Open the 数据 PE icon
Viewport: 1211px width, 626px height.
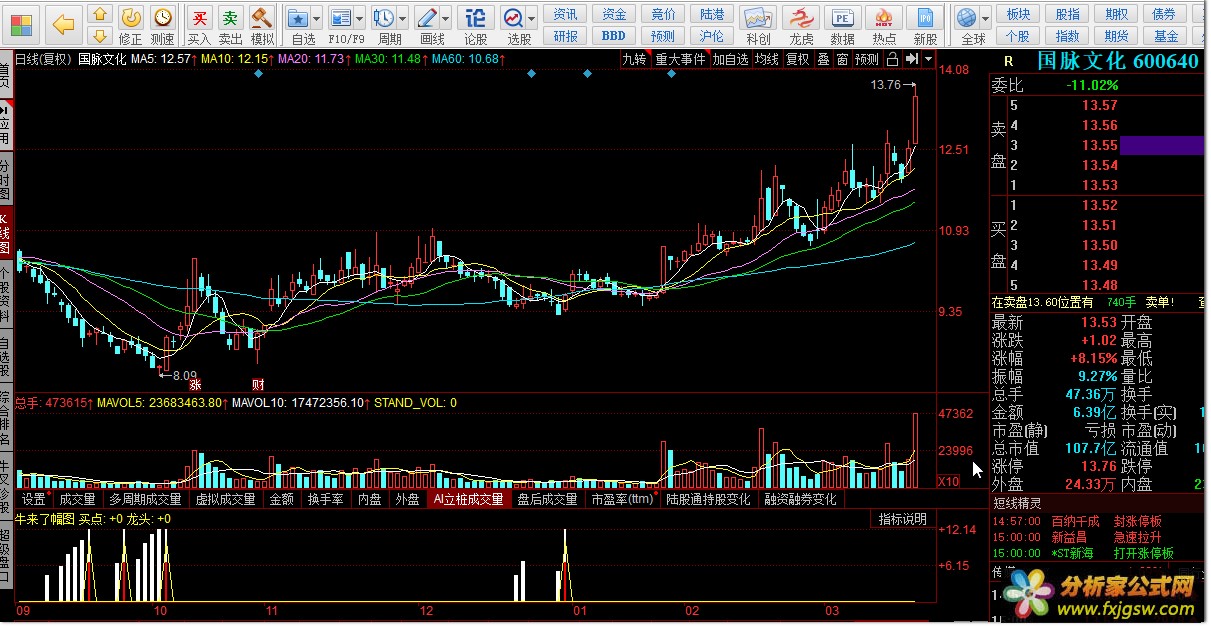(x=843, y=18)
